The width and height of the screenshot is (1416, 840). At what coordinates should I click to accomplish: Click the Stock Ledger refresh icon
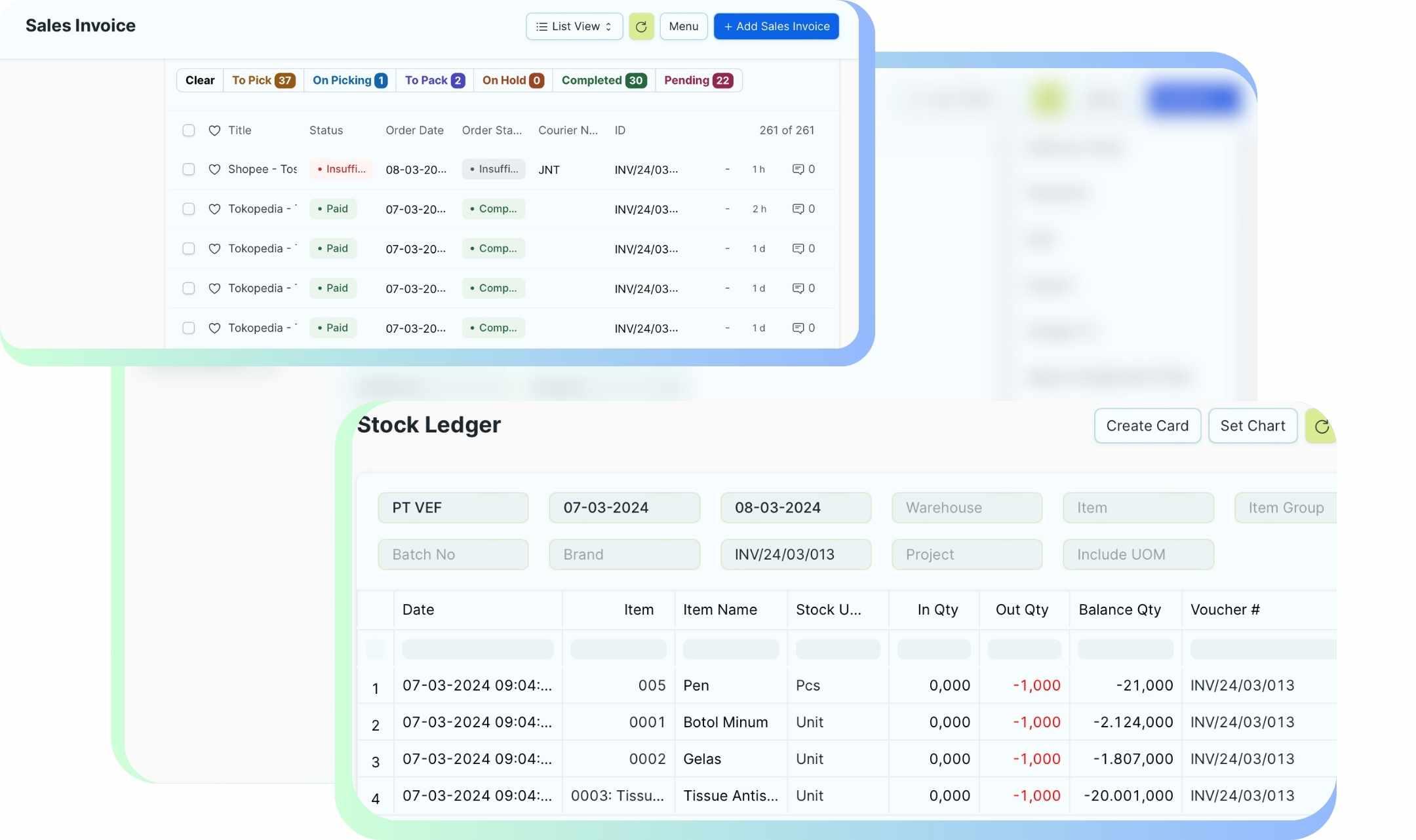pos(1321,427)
